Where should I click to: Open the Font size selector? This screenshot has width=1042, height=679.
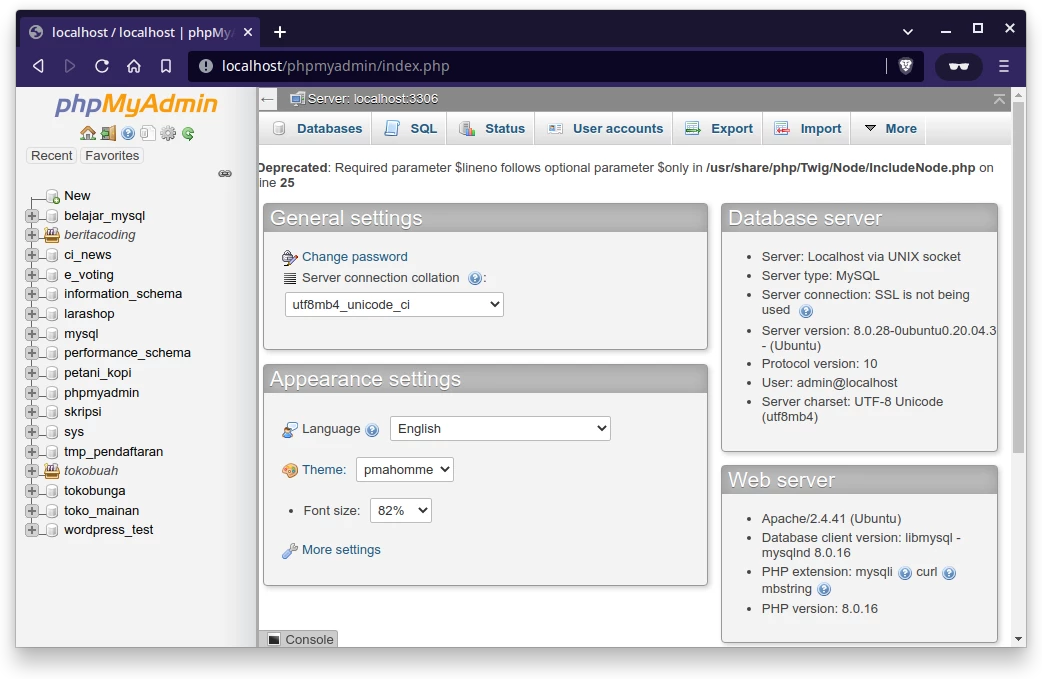[x=400, y=510]
